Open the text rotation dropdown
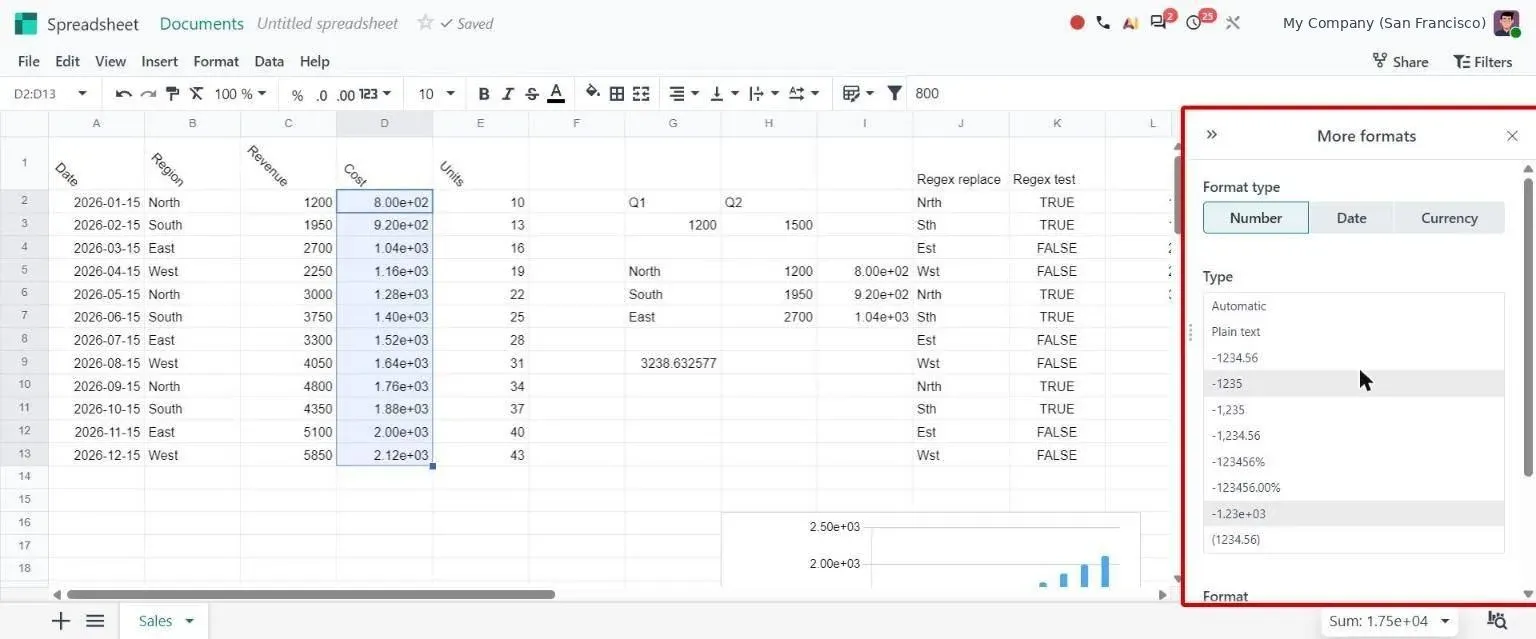 pos(804,94)
